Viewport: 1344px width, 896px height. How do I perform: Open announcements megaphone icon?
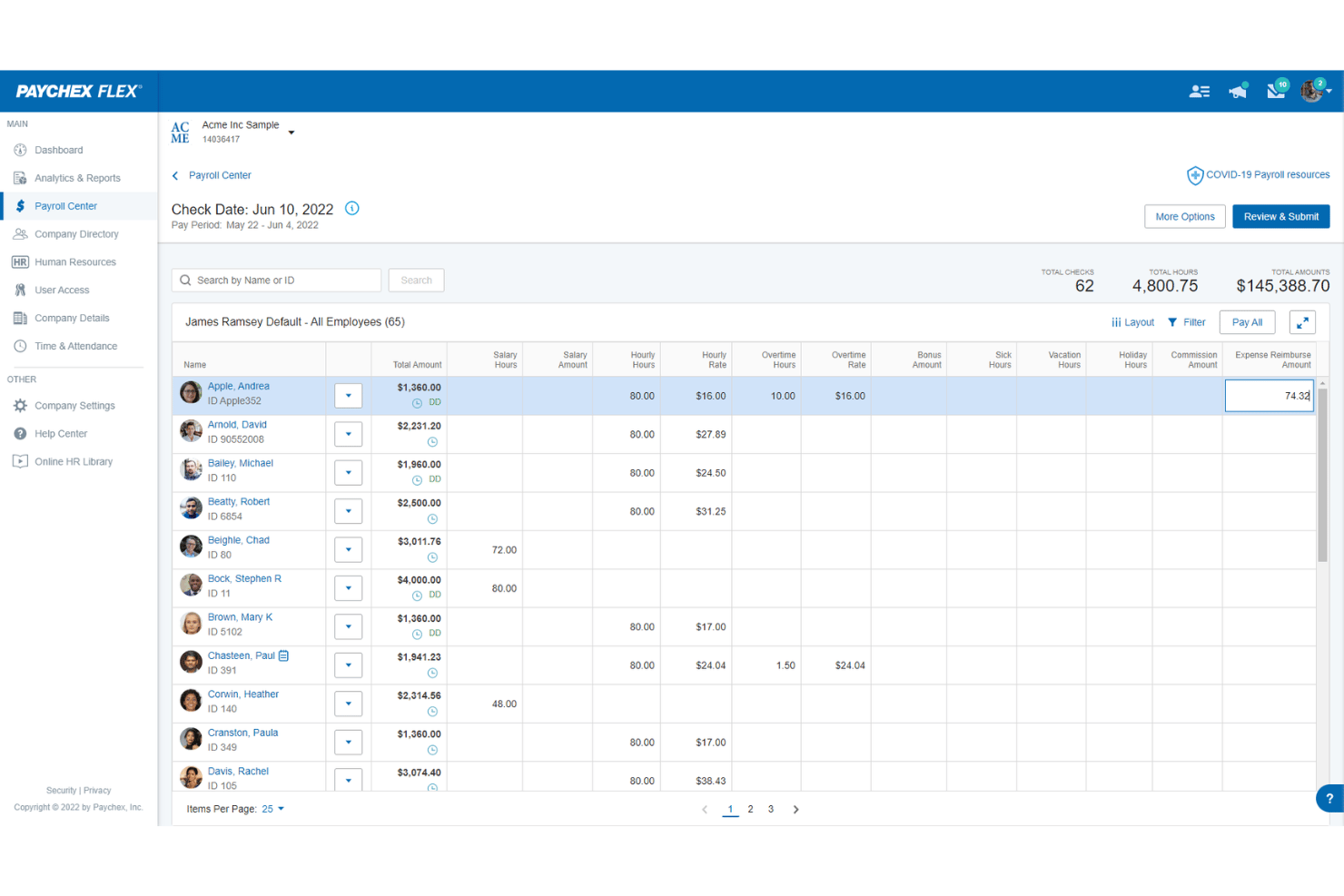[x=1238, y=91]
